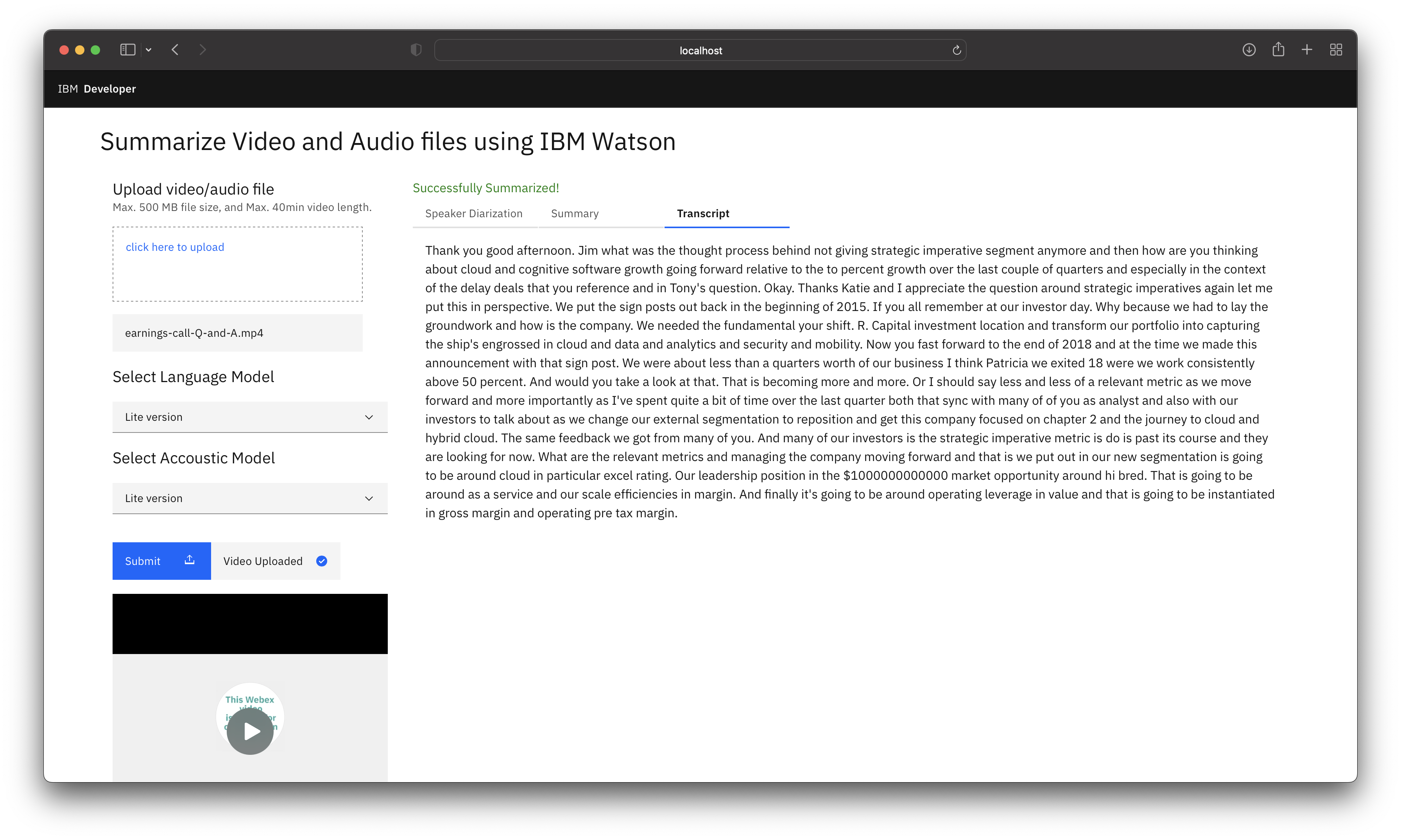1401x840 pixels.
Task: Reload the localhost page
Action: click(x=957, y=50)
